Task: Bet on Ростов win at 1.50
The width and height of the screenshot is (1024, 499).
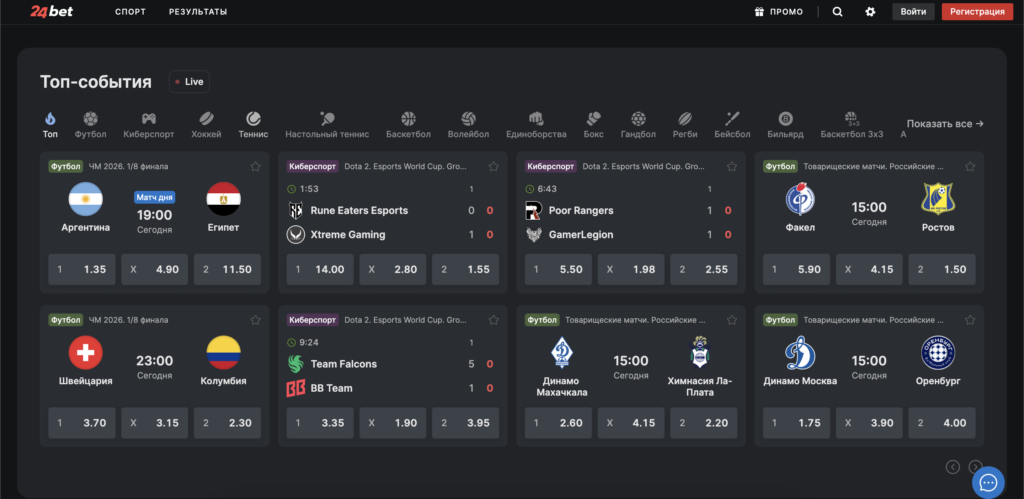Action: tap(942, 269)
